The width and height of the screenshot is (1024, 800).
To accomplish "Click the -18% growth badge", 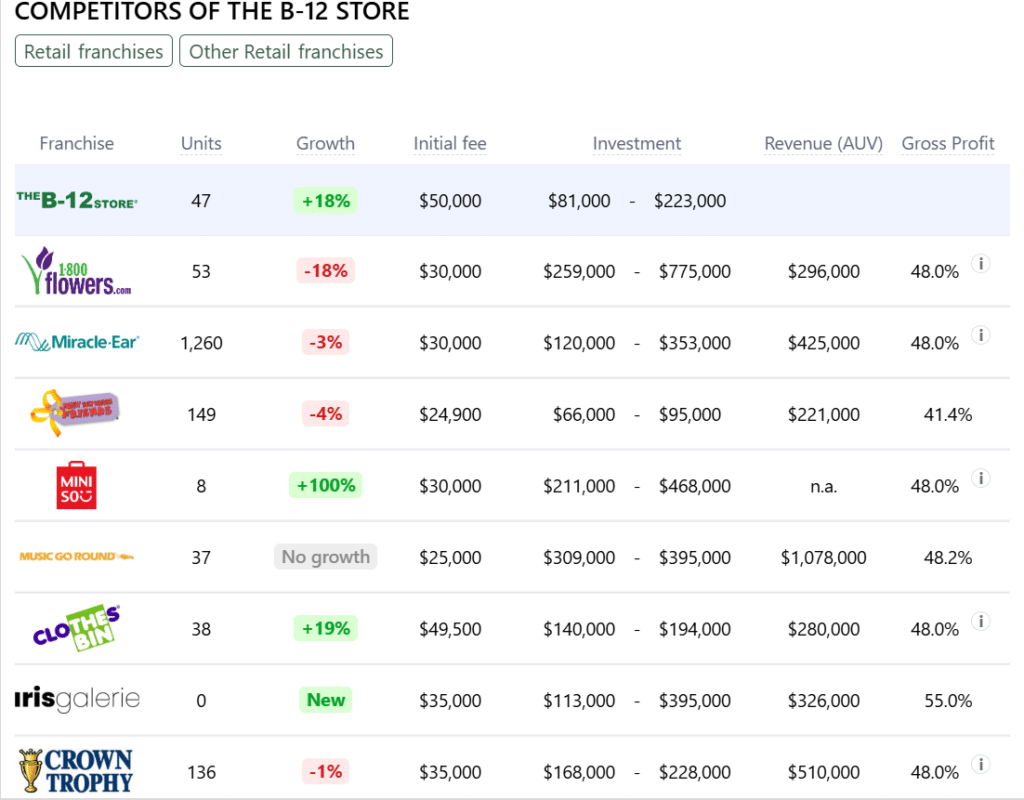I will pyautogui.click(x=325, y=270).
